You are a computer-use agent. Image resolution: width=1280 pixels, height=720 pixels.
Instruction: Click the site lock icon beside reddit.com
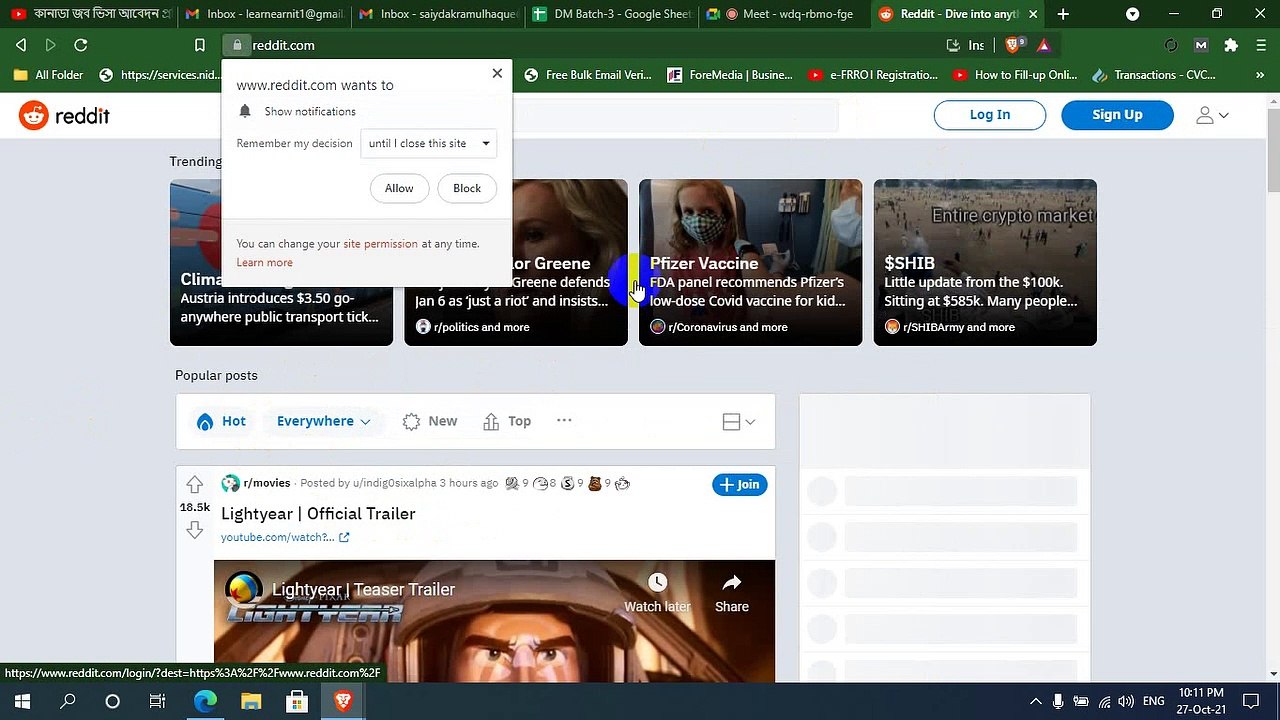coord(237,45)
